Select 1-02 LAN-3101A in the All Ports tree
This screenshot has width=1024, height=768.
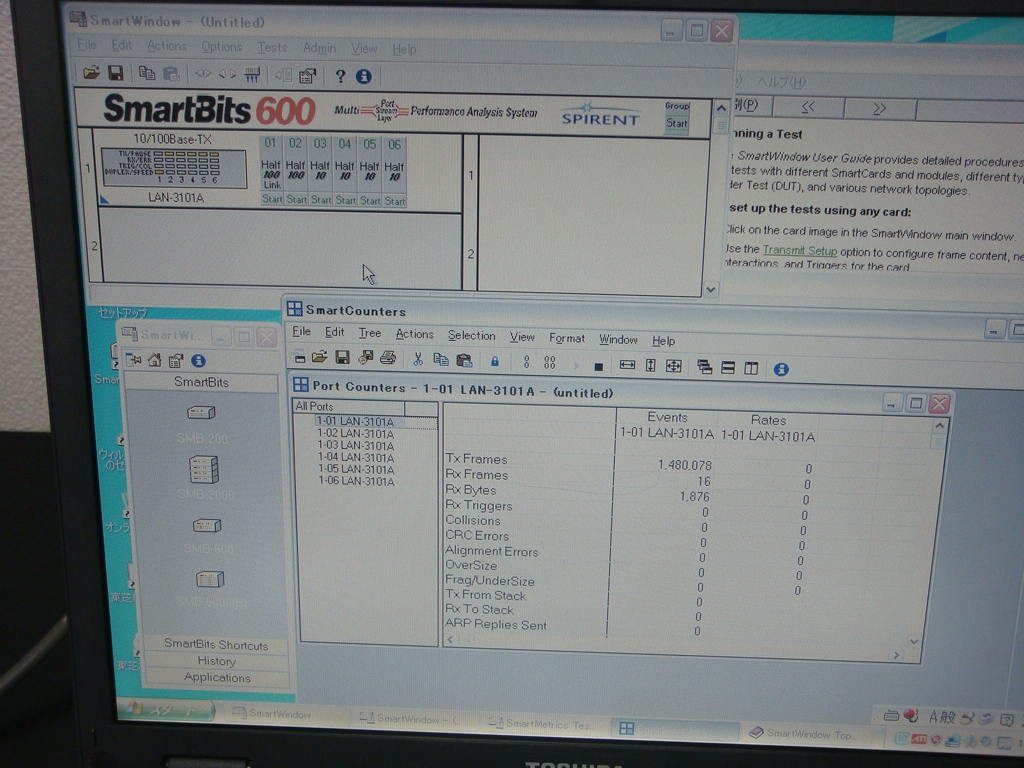click(x=356, y=434)
